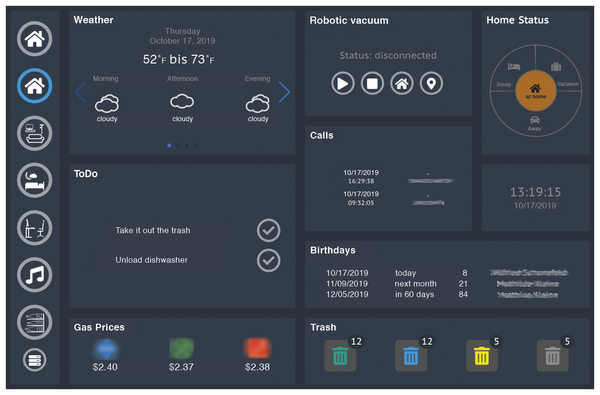Click the $2.40 gas price

[x=105, y=367]
